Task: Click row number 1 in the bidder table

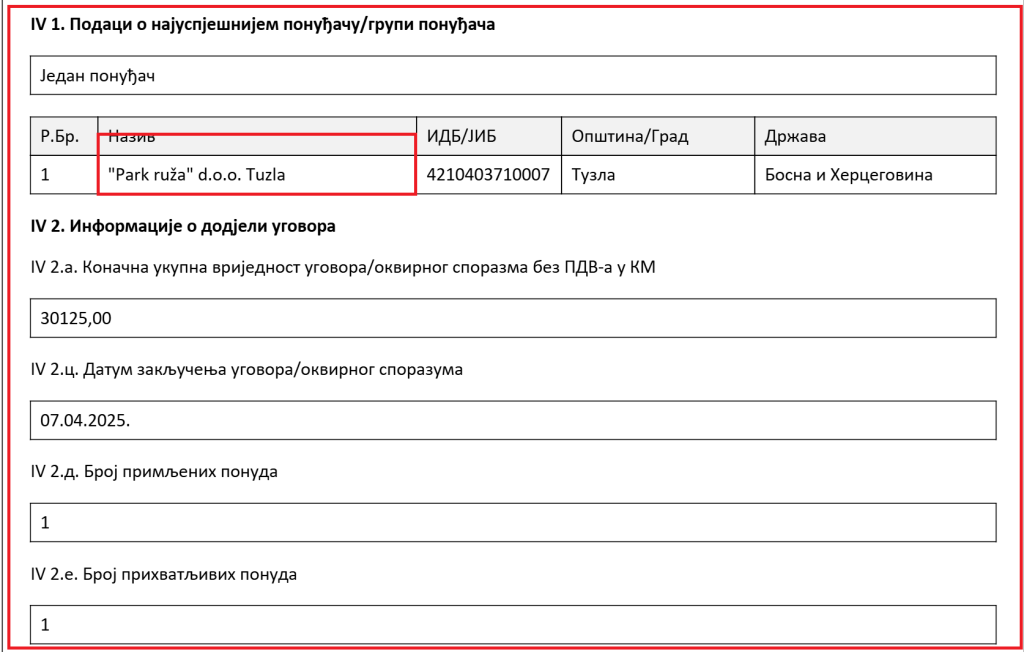Action: 64,174
